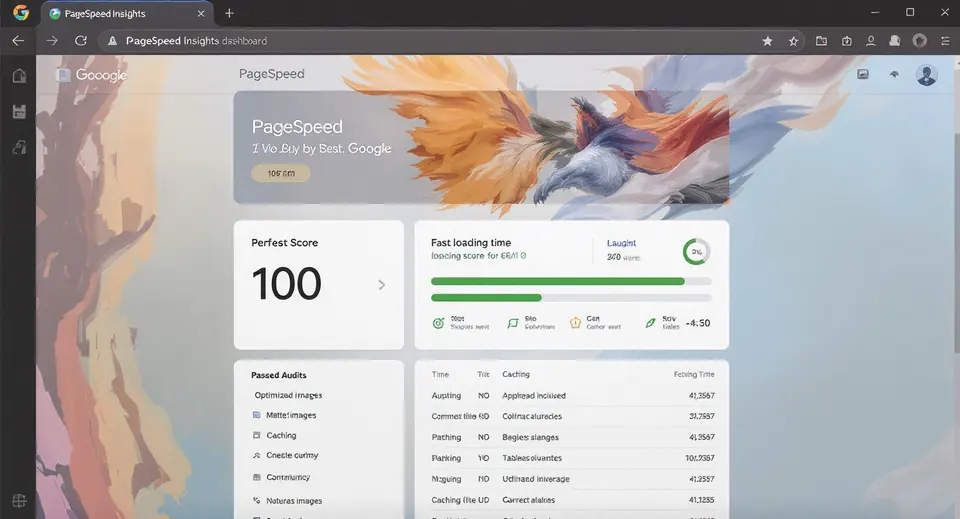Expand the Perfest Score card chevron
Image resolution: width=960 pixels, height=519 pixels.
[381, 285]
